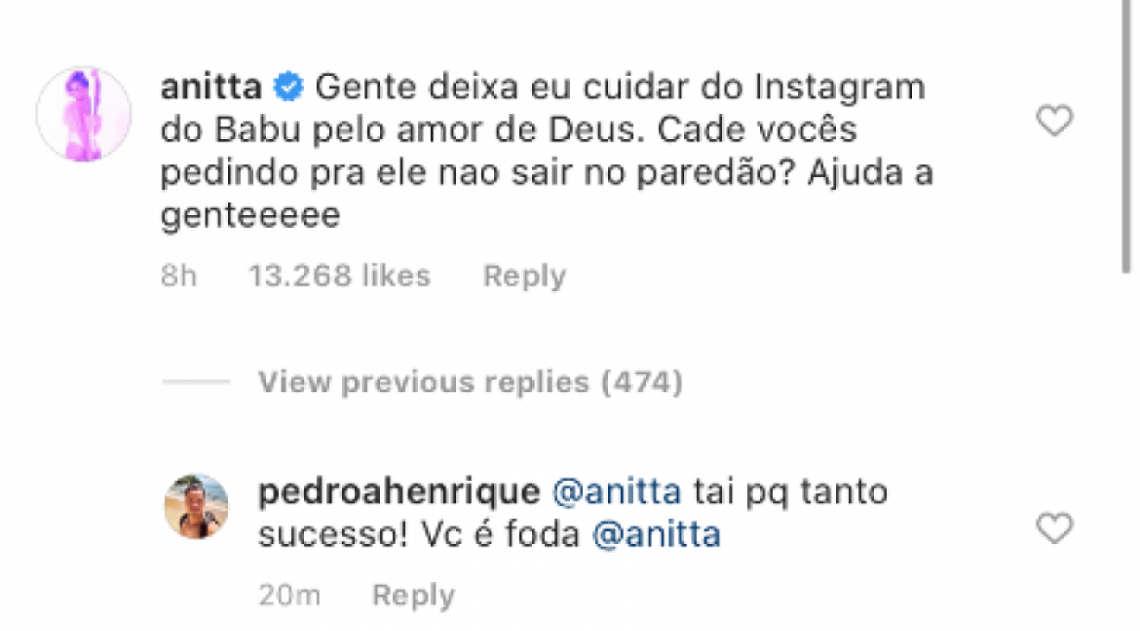Click the heart icon next to the top comment
Viewport: 1140px width, 631px height.
1053,119
